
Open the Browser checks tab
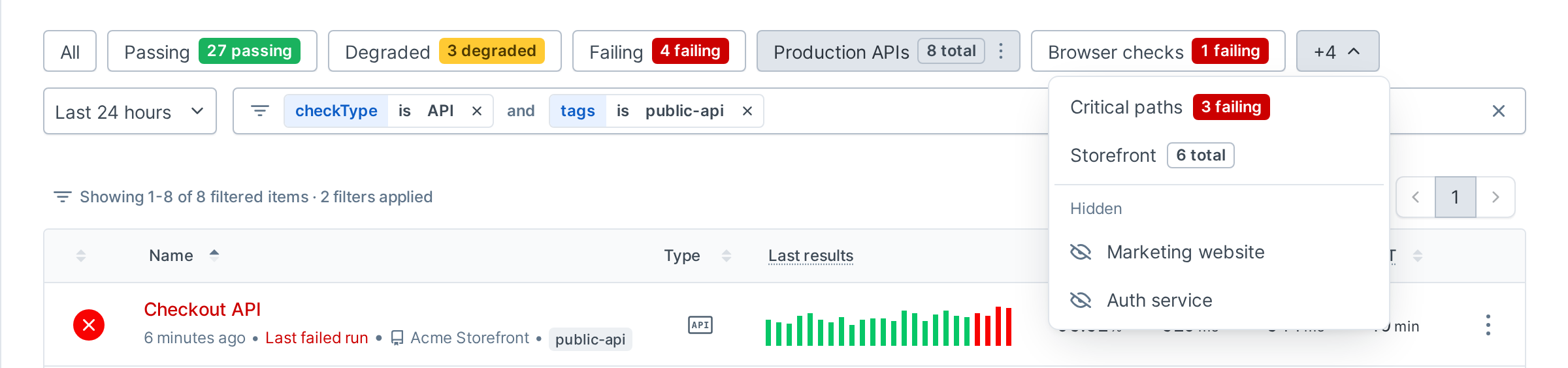click(1158, 52)
